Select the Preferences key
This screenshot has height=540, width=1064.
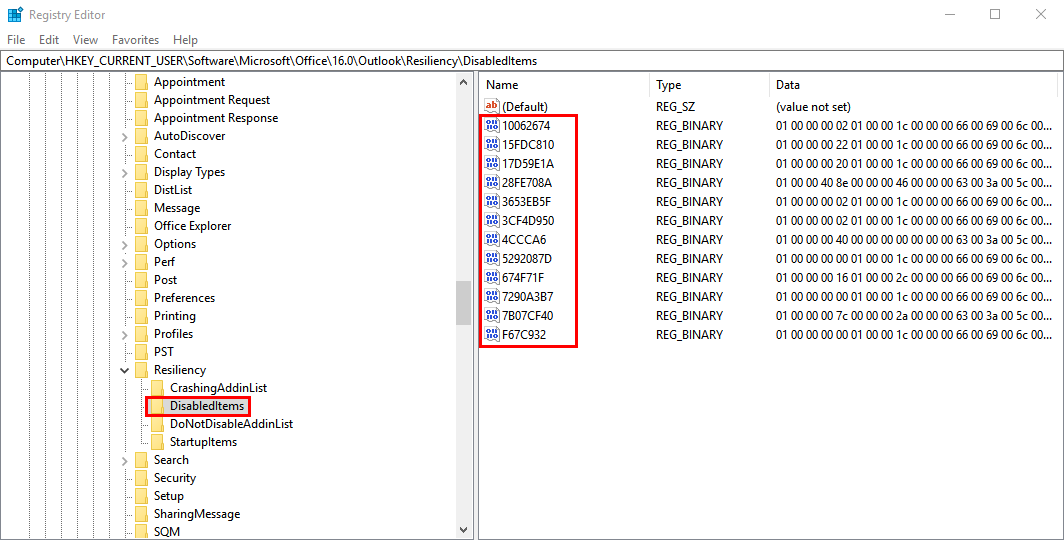(184, 298)
